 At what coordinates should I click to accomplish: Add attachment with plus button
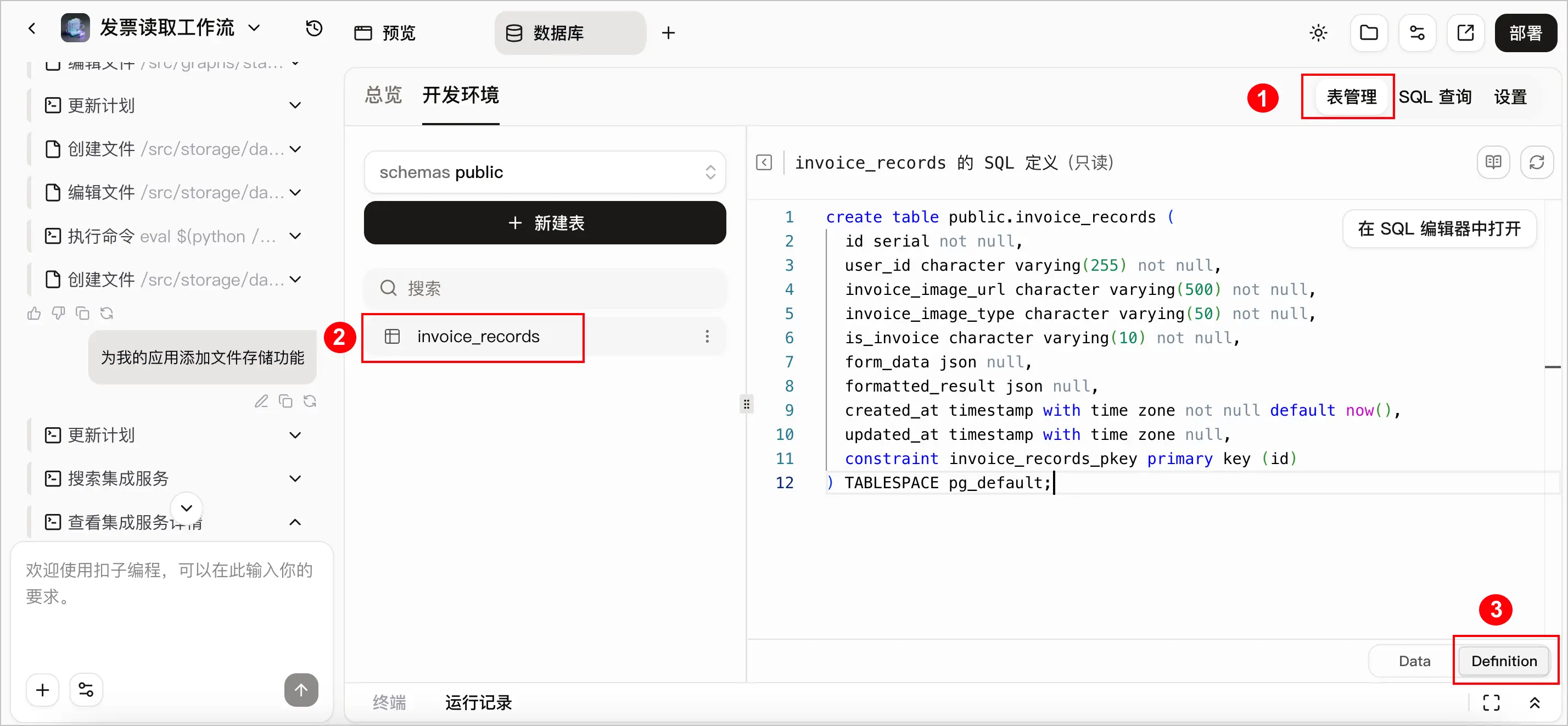point(43,690)
